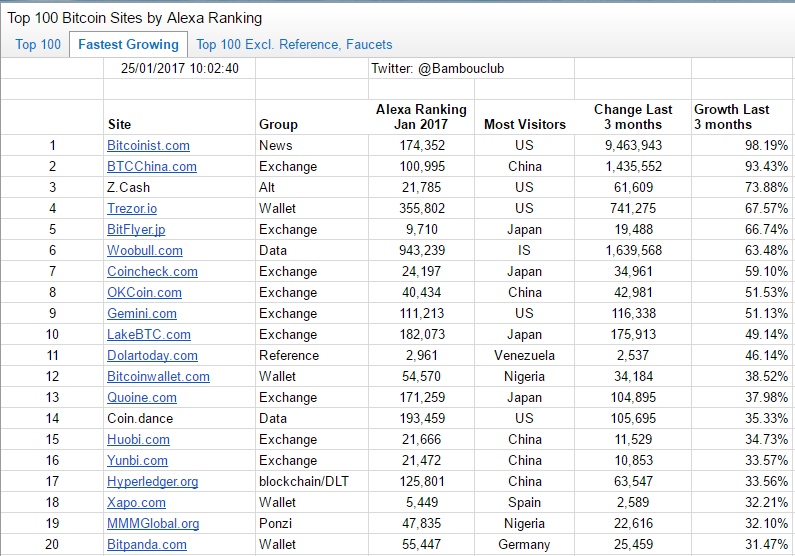Select the Germany visitors cell
The width and height of the screenshot is (795, 556).
point(524,545)
